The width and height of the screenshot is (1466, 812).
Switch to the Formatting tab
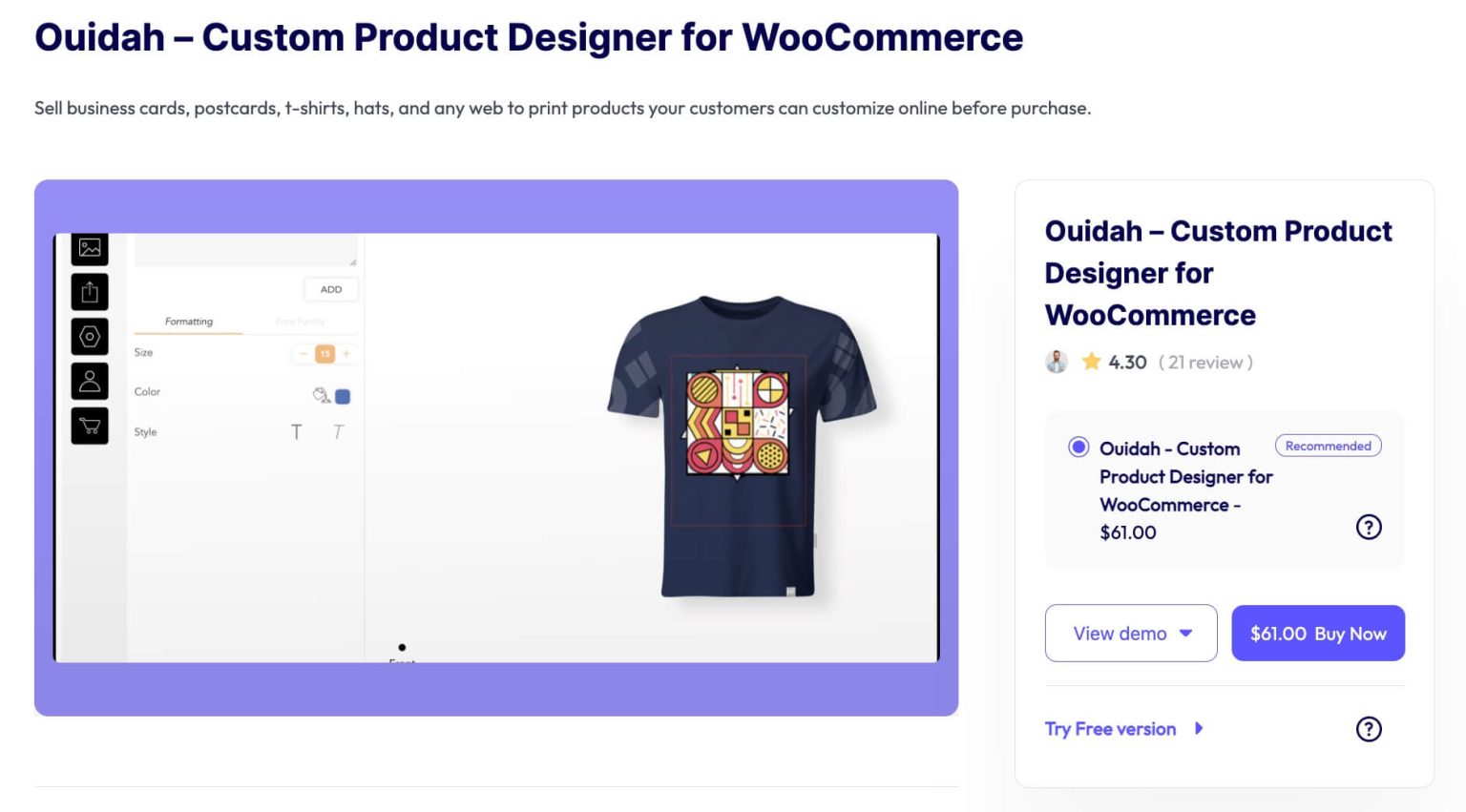tap(188, 322)
